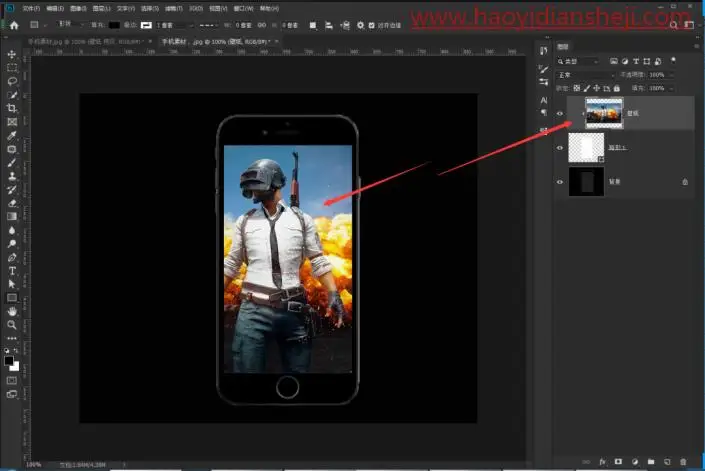Toggle shape layer filter icon
Viewport: 705px width, 471px height.
click(647, 61)
